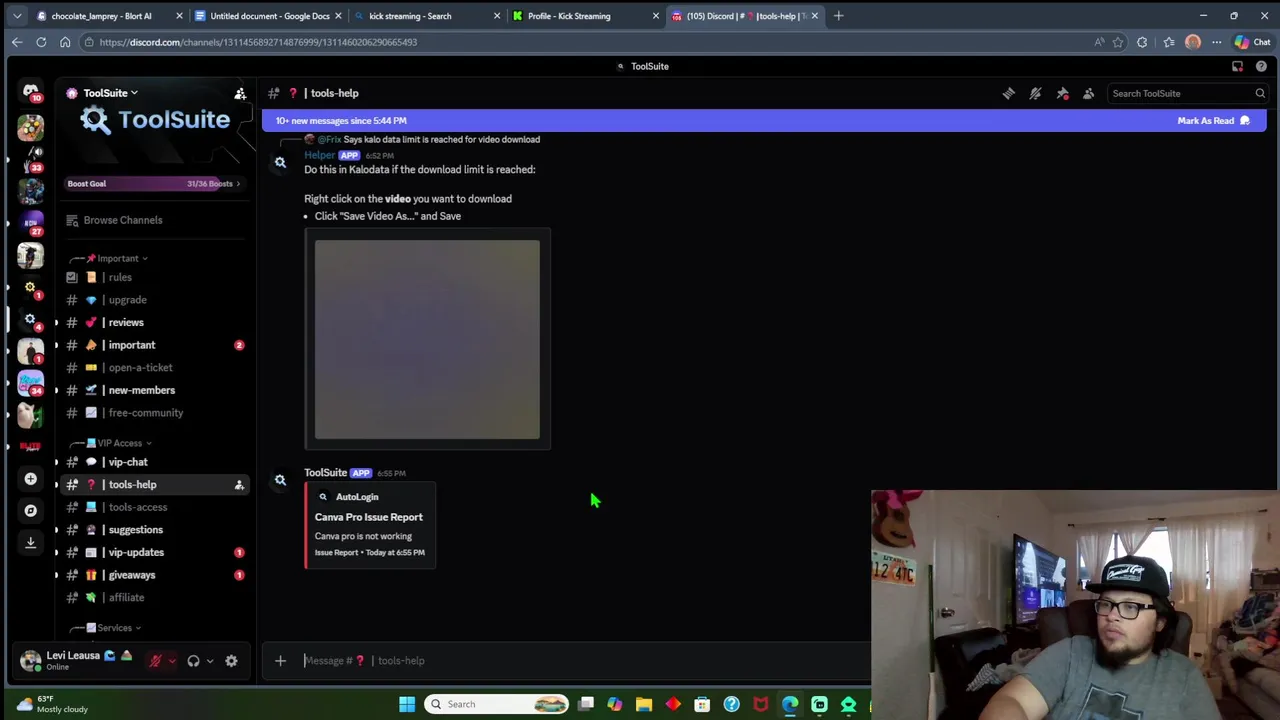Switch to Untitled document Google Docs tab
Viewport: 1280px width, 720px height.
[x=268, y=16]
